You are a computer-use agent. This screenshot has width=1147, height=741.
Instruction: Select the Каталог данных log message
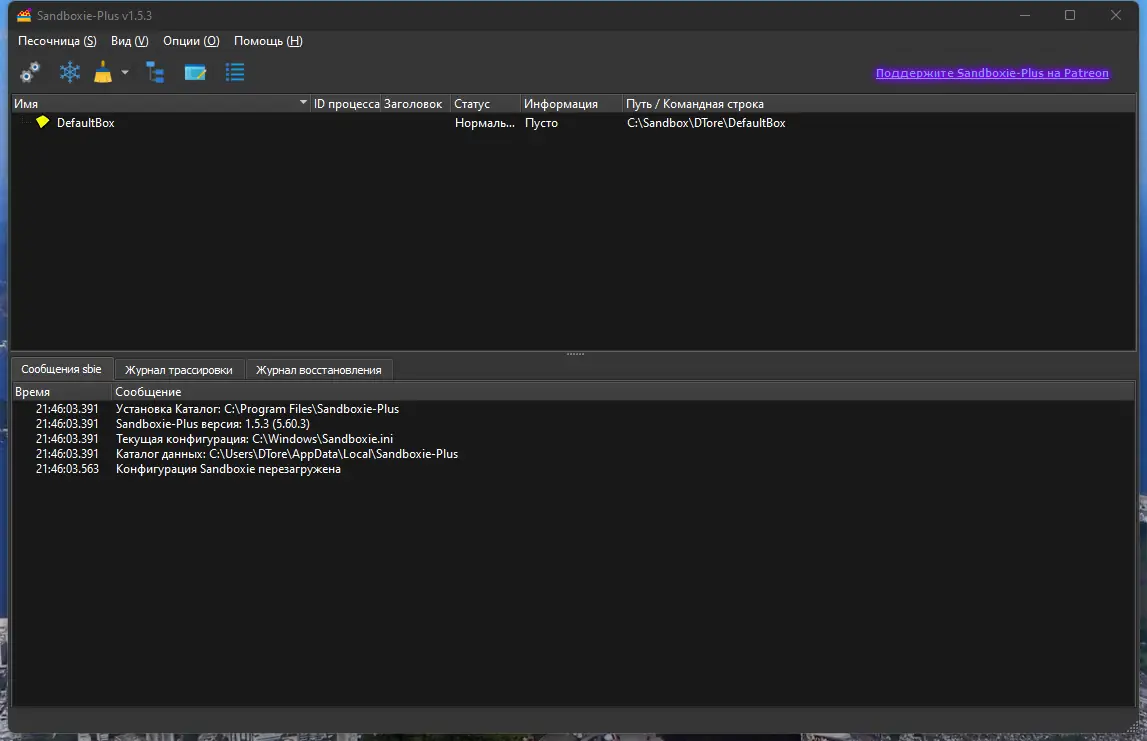click(x=287, y=454)
